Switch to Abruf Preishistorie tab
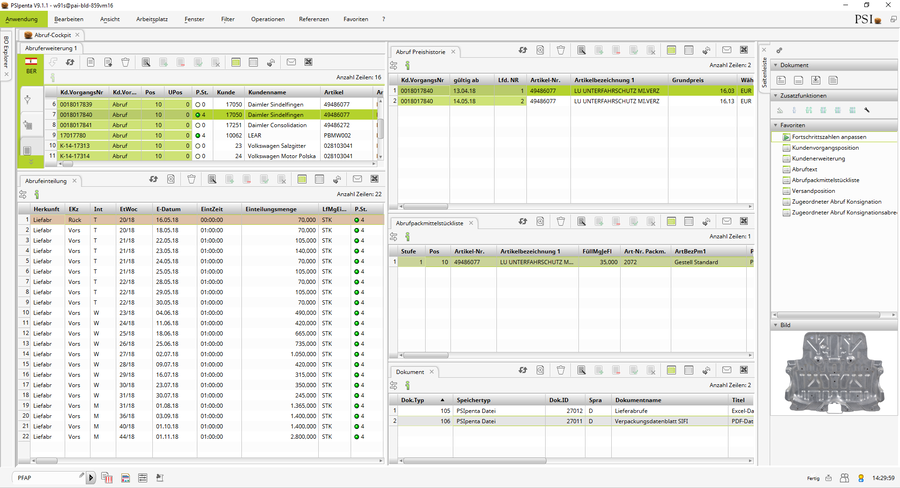The height and width of the screenshot is (488, 900). tap(420, 52)
